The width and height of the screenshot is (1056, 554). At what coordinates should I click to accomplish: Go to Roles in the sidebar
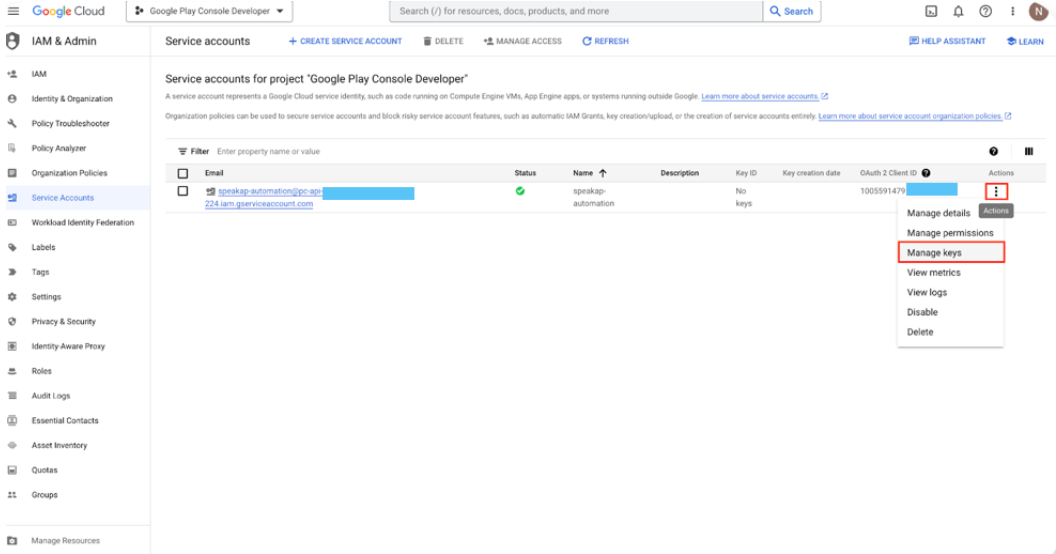42,371
